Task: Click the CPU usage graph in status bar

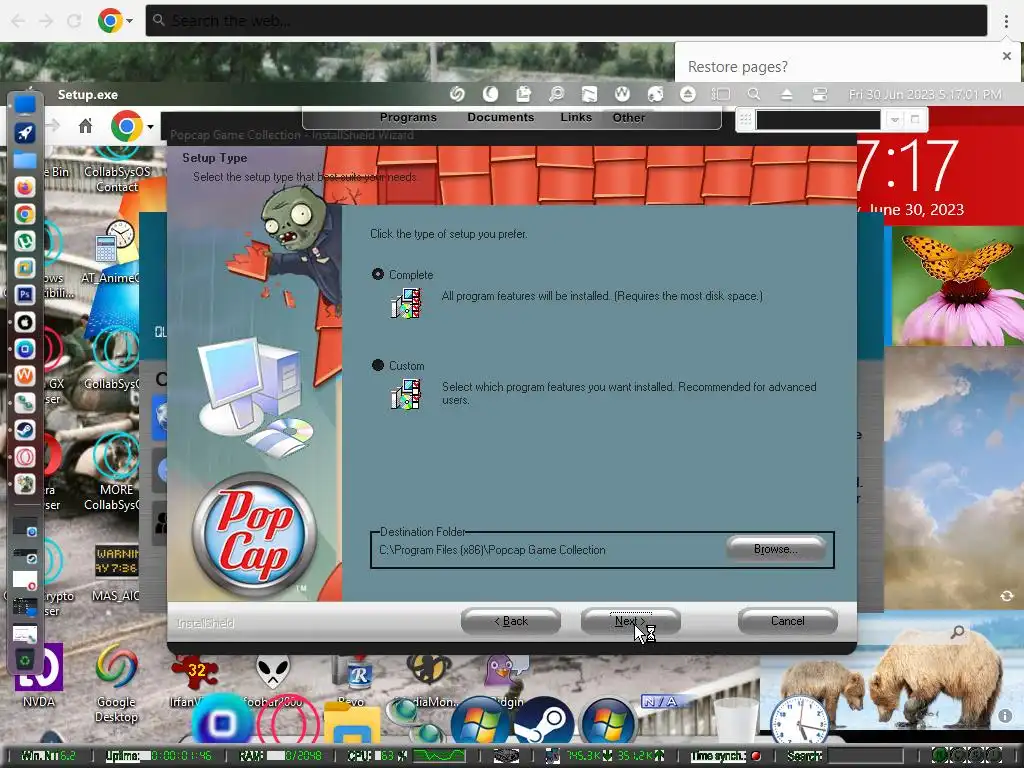Action: 438,756
